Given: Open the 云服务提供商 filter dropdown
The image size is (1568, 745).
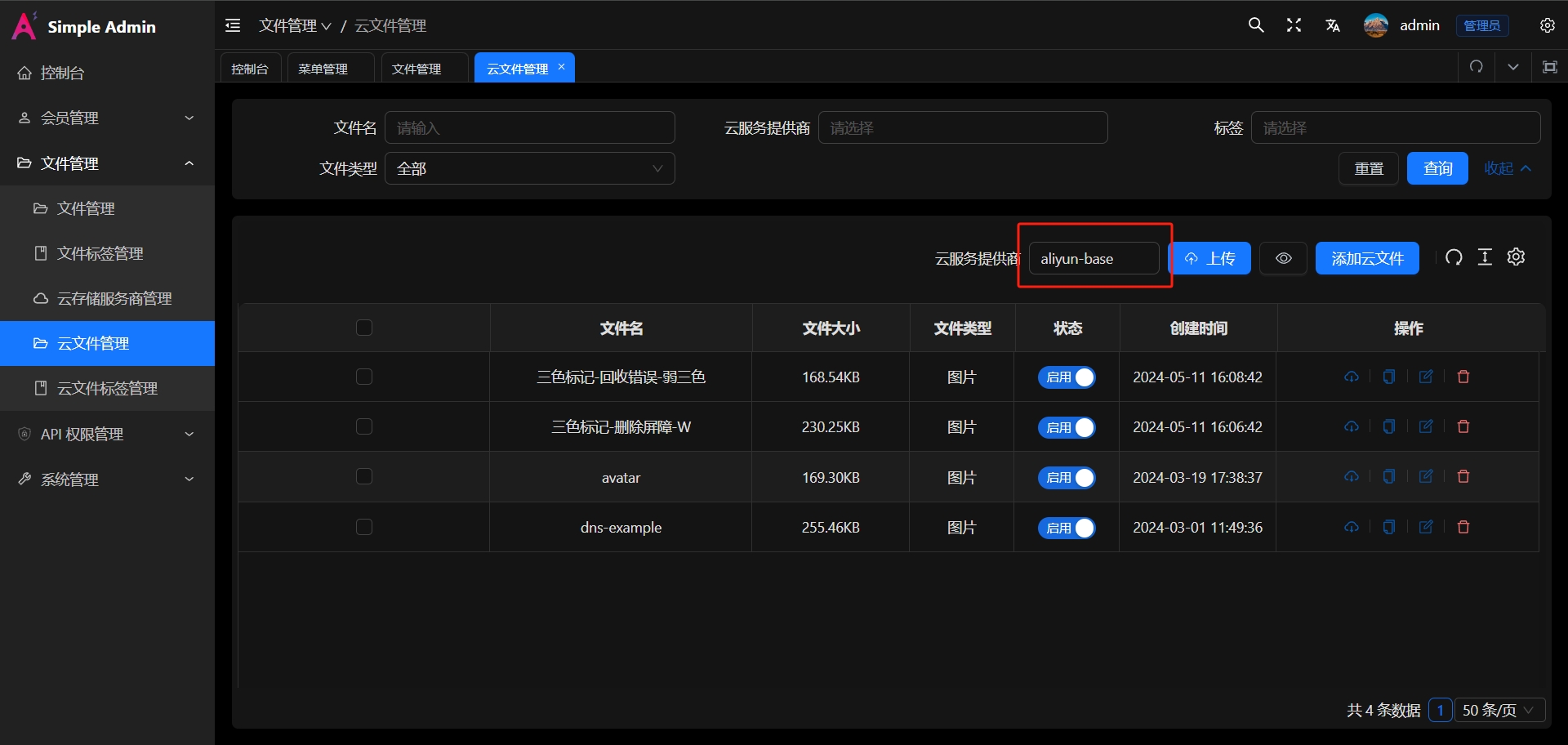Looking at the screenshot, I should coord(964,127).
